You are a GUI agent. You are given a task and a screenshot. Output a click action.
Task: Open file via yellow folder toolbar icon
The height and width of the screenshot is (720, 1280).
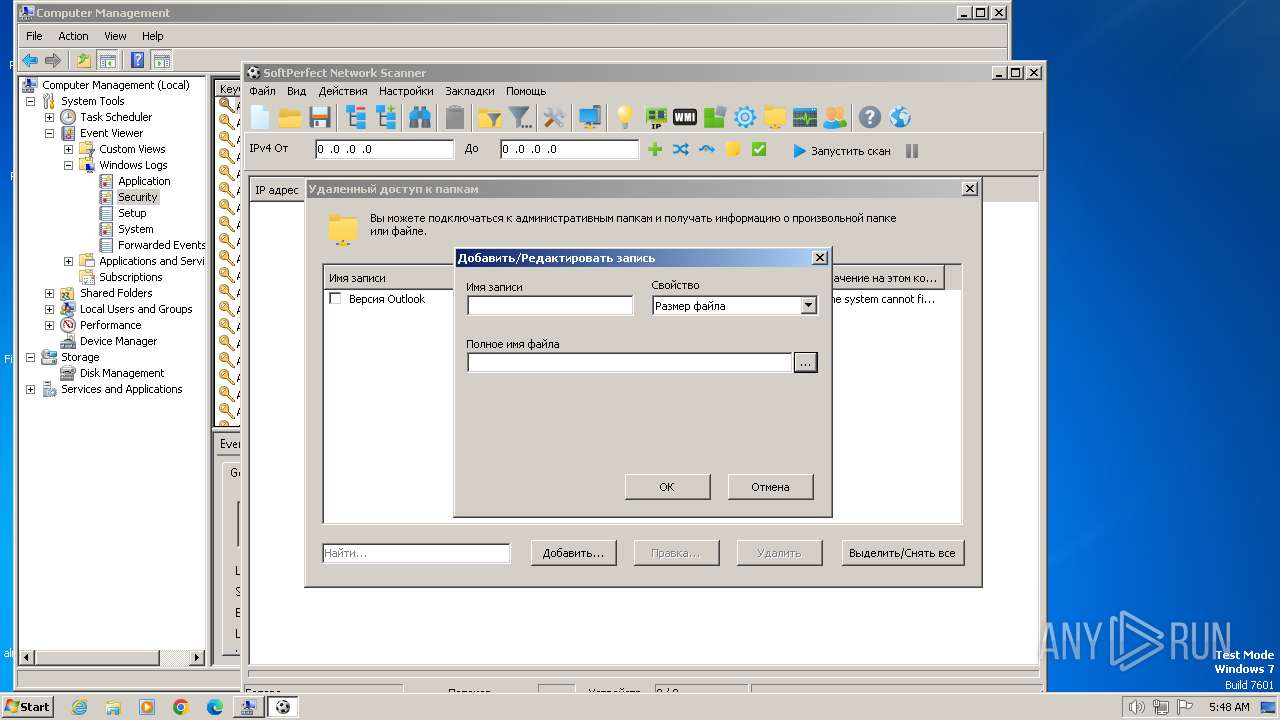(x=290, y=118)
